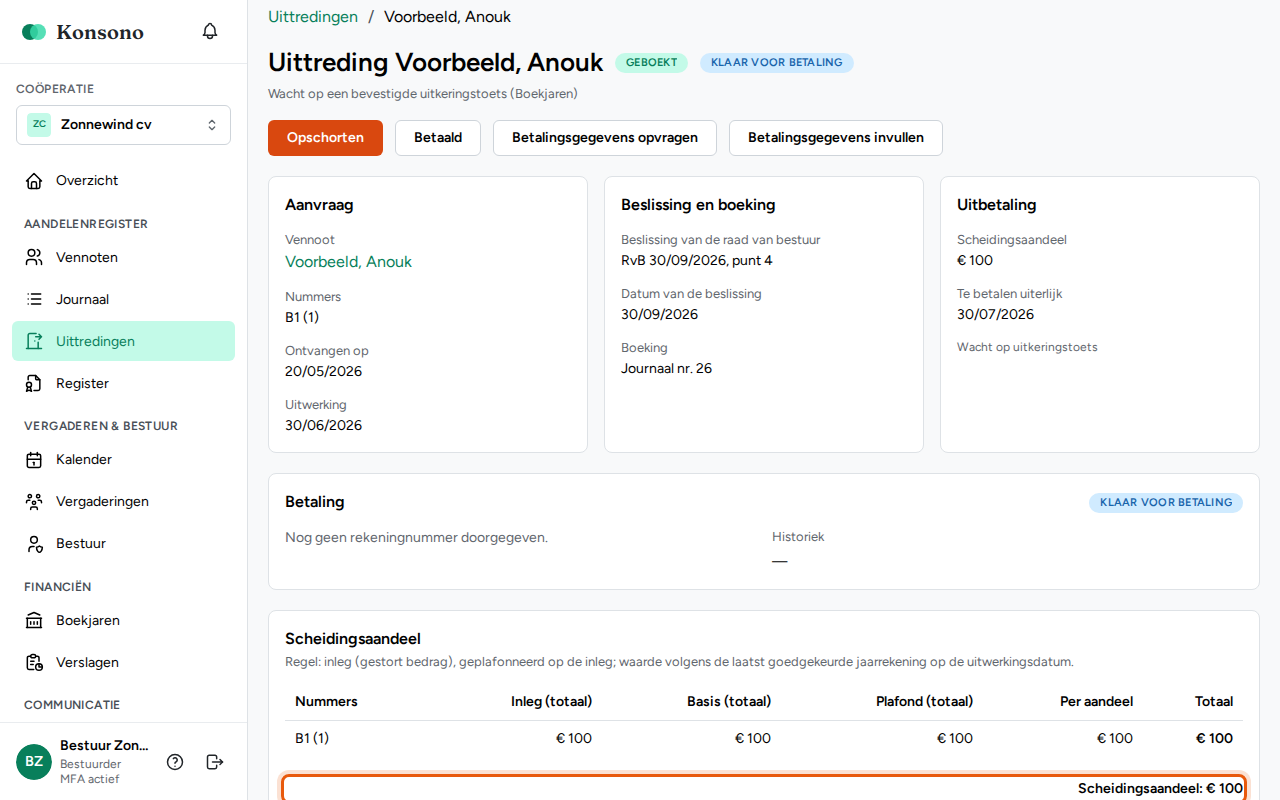The height and width of the screenshot is (800, 1280).
Task: Go to Vennoten page
Action: pos(123,258)
